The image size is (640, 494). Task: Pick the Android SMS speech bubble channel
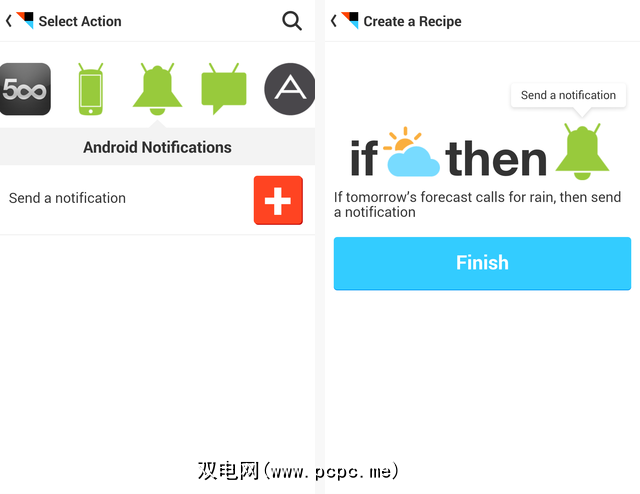click(x=223, y=89)
